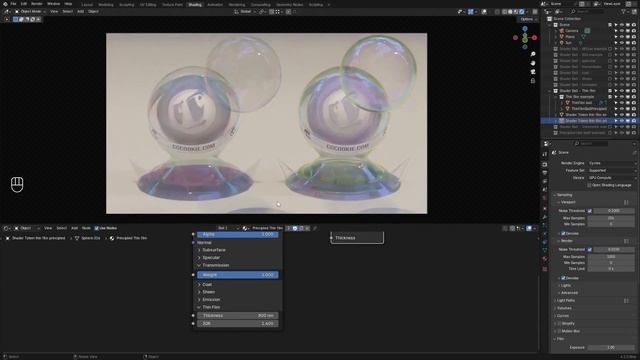Toggle the Render Denoise checkbox
Viewport: 640px width, 360px height.
pyautogui.click(x=563, y=278)
